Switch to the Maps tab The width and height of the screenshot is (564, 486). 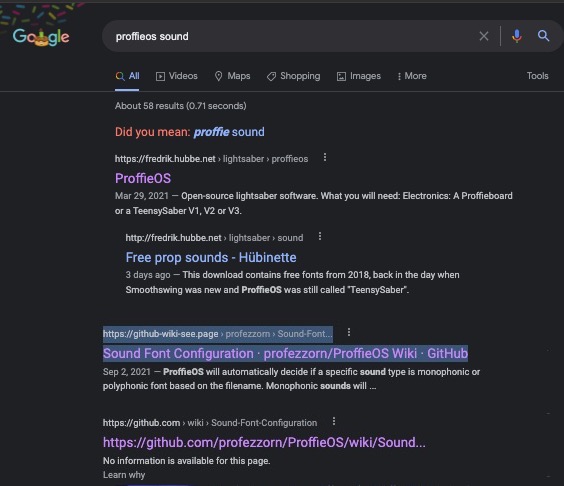(232, 76)
